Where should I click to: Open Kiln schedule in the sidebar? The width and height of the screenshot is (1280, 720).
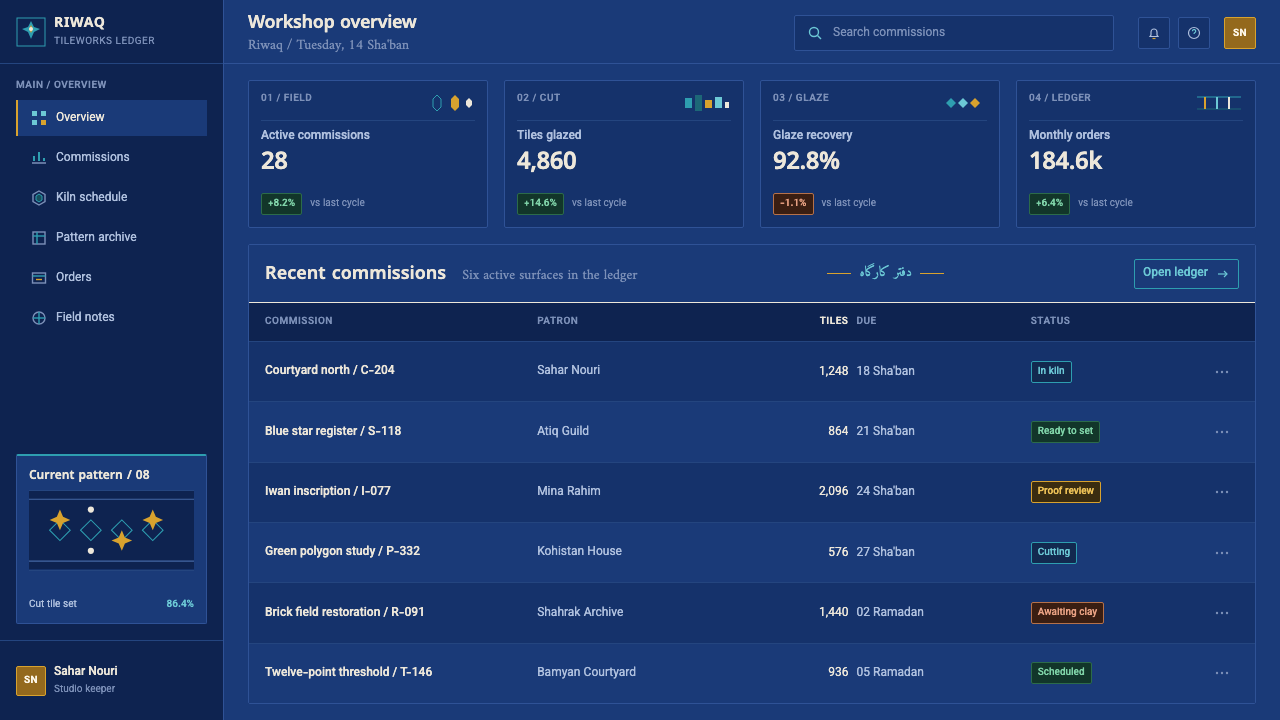click(112, 198)
